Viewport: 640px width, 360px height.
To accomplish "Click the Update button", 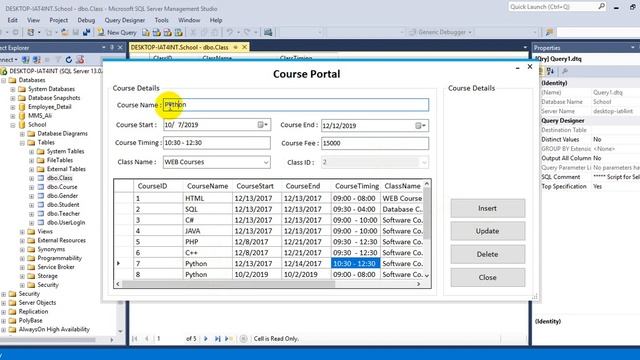I will click(488, 231).
